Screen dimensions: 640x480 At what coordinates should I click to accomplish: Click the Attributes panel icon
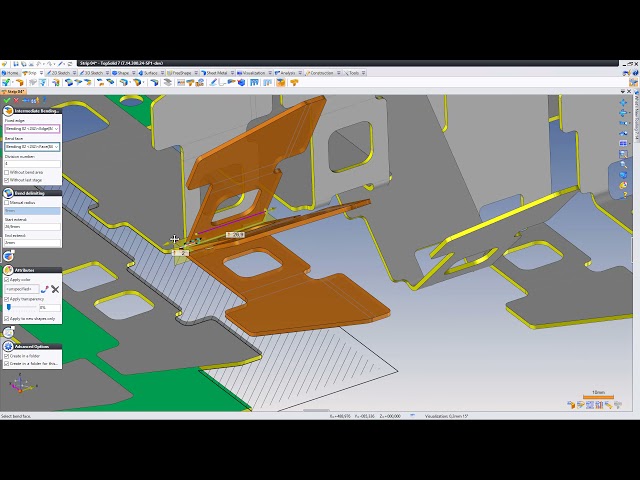coord(8,270)
